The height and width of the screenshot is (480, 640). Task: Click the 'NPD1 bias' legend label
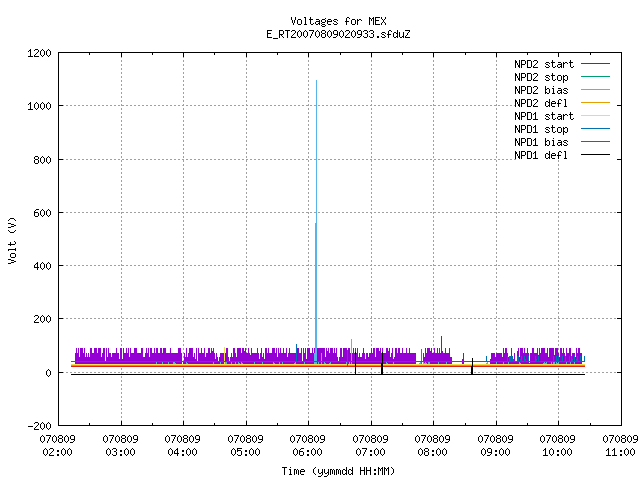(541, 142)
